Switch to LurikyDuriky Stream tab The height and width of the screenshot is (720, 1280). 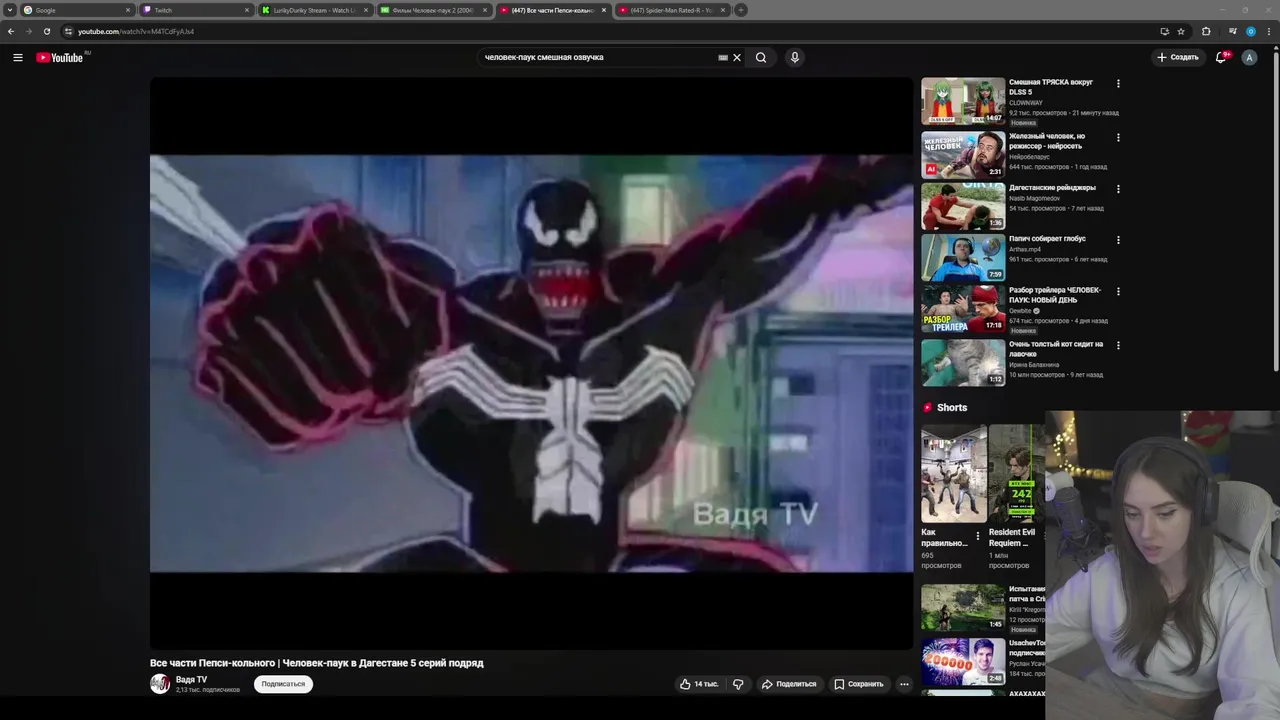(x=315, y=10)
